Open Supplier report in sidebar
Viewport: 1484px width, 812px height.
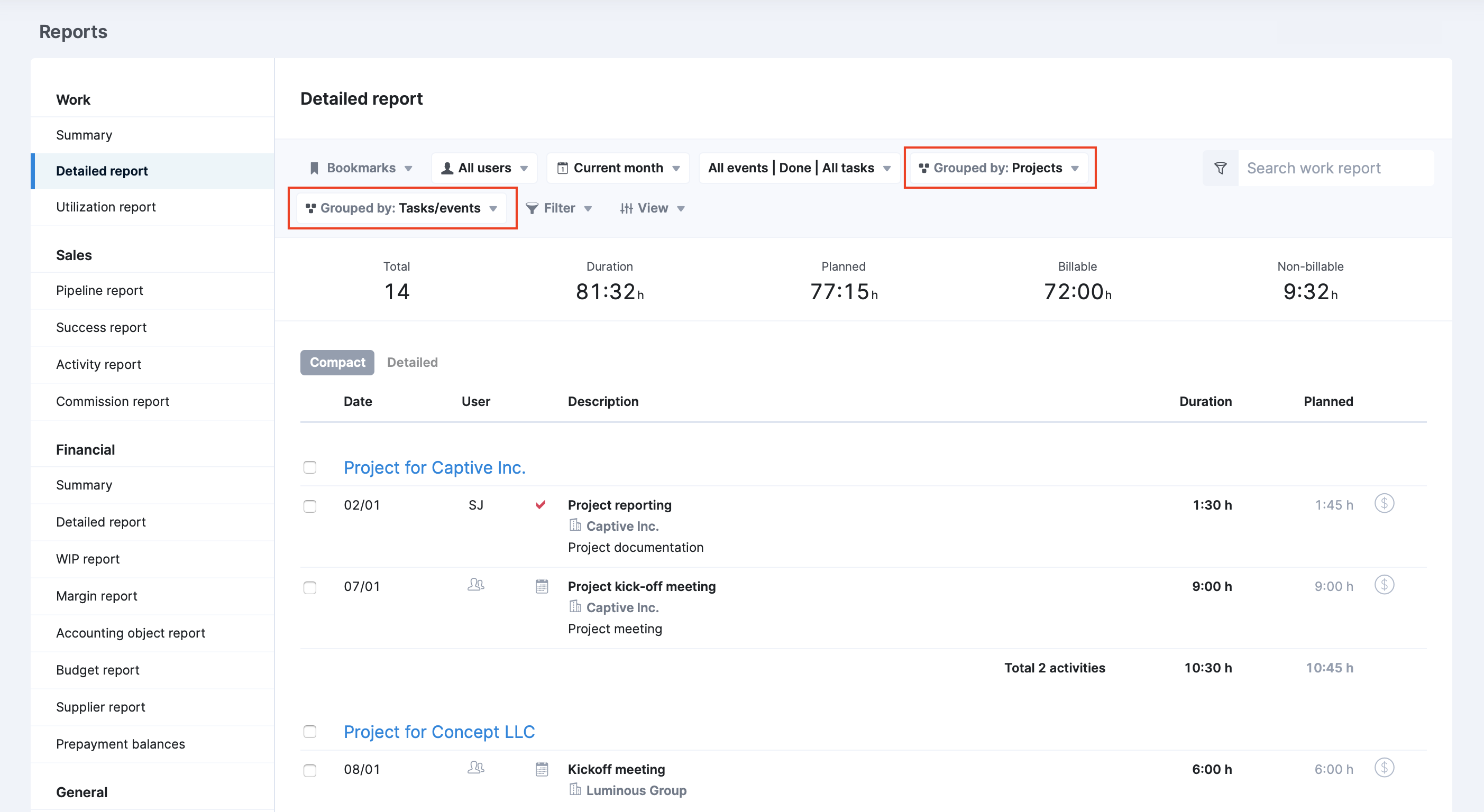click(153, 707)
